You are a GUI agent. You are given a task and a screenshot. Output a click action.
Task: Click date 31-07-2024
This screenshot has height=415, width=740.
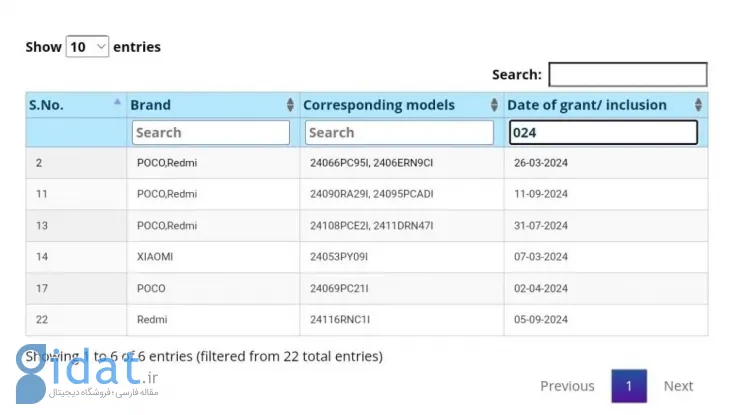541,226
